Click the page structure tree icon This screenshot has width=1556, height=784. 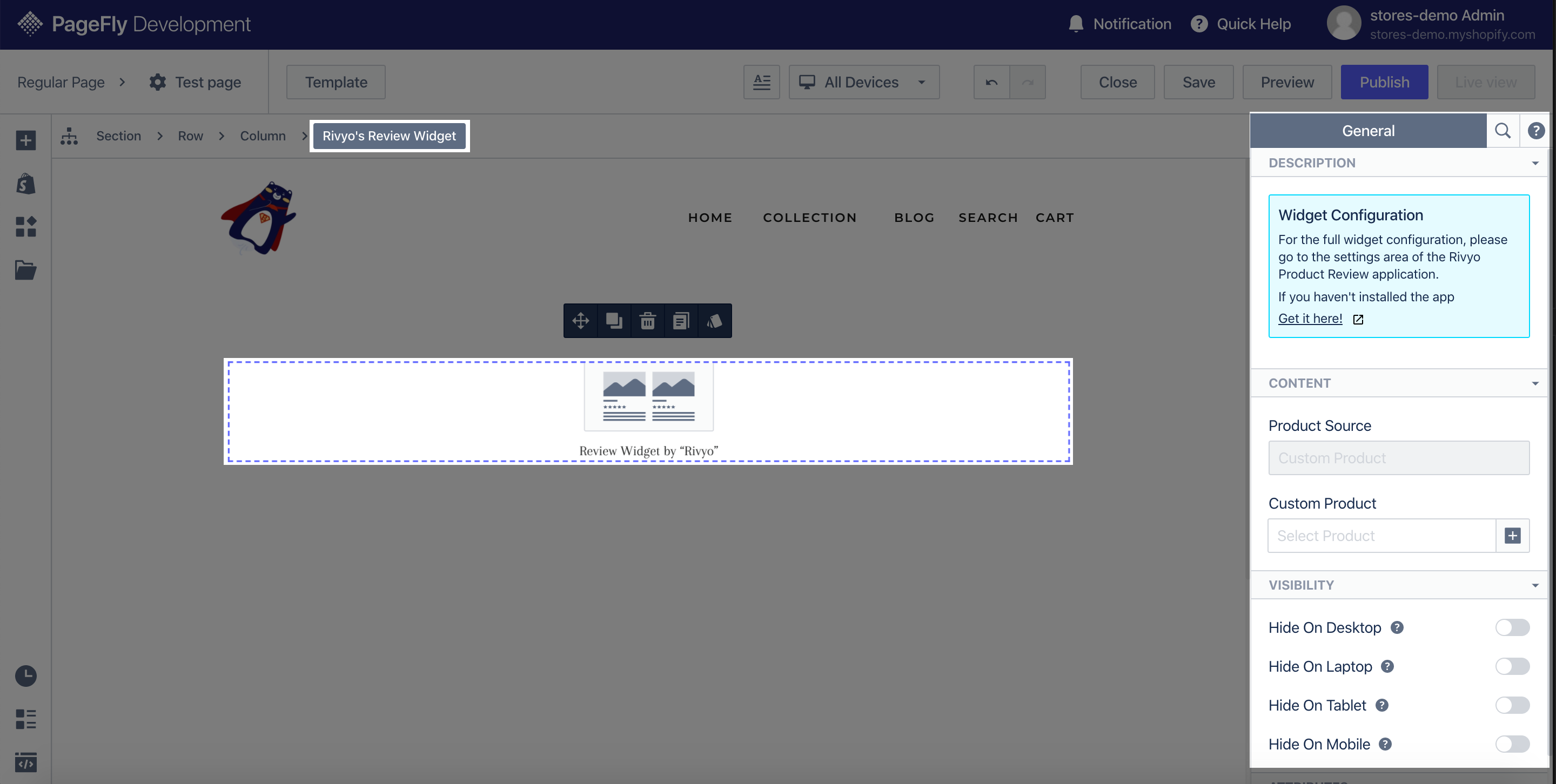pos(69,136)
